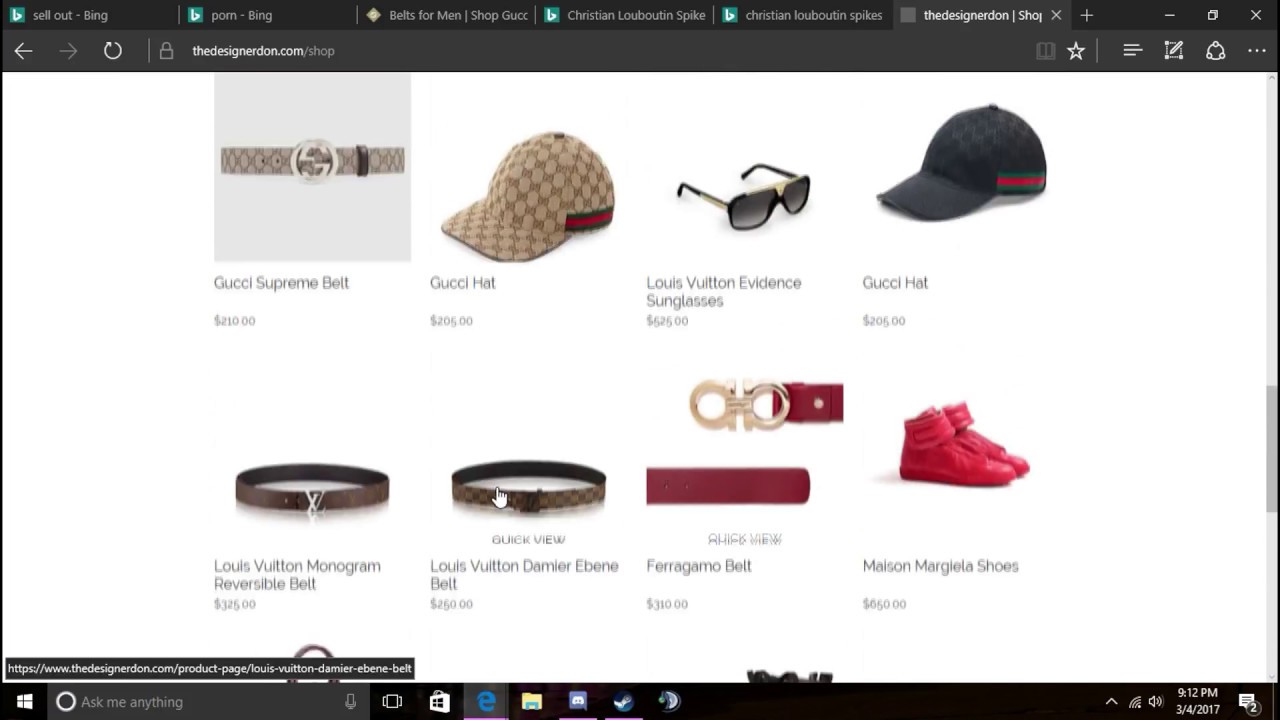1280x720 pixels.
Task: Click 'Gucci Supreme Belt' title link
Action: [281, 283]
